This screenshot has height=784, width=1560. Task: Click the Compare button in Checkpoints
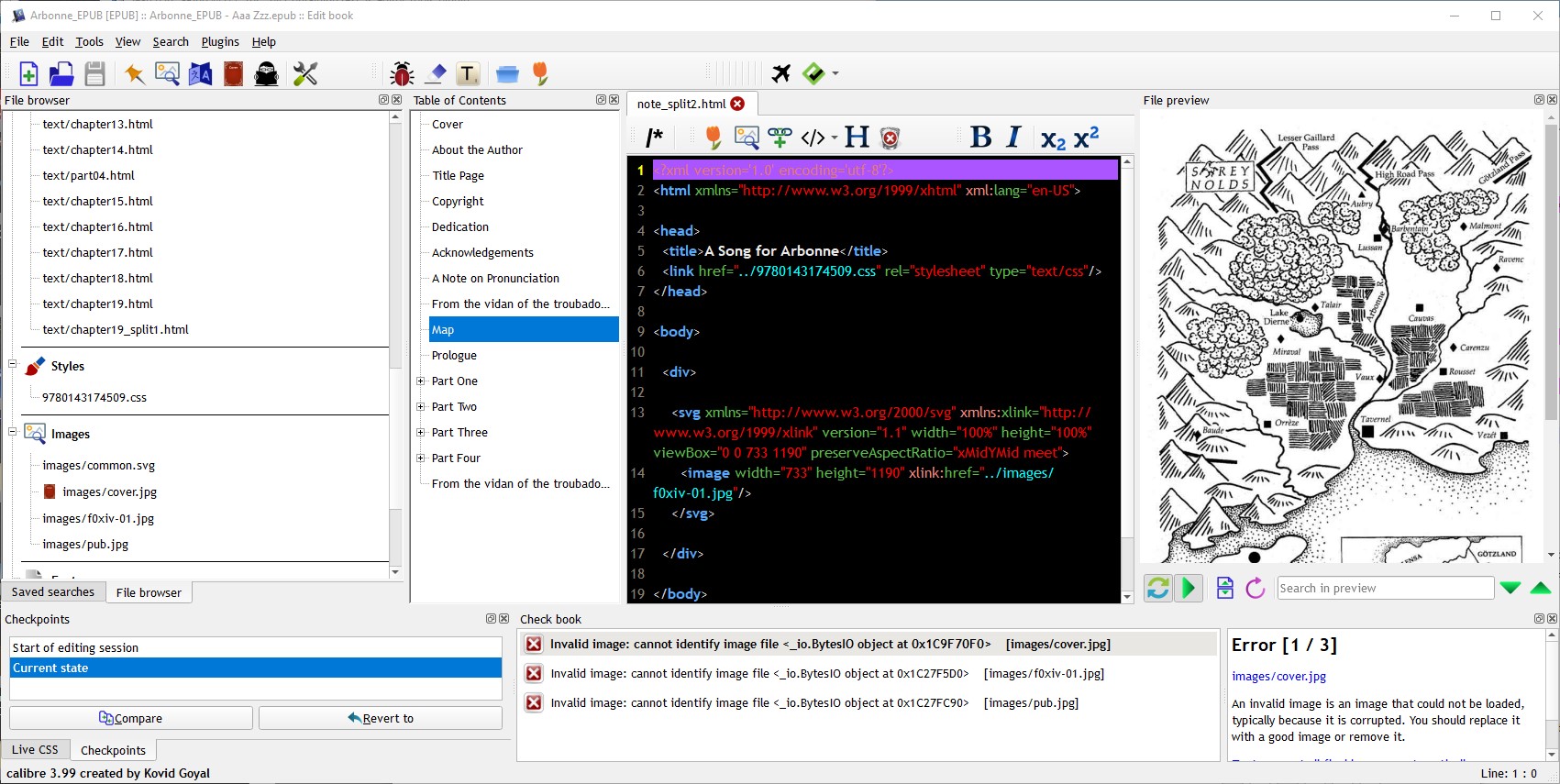pyautogui.click(x=131, y=718)
